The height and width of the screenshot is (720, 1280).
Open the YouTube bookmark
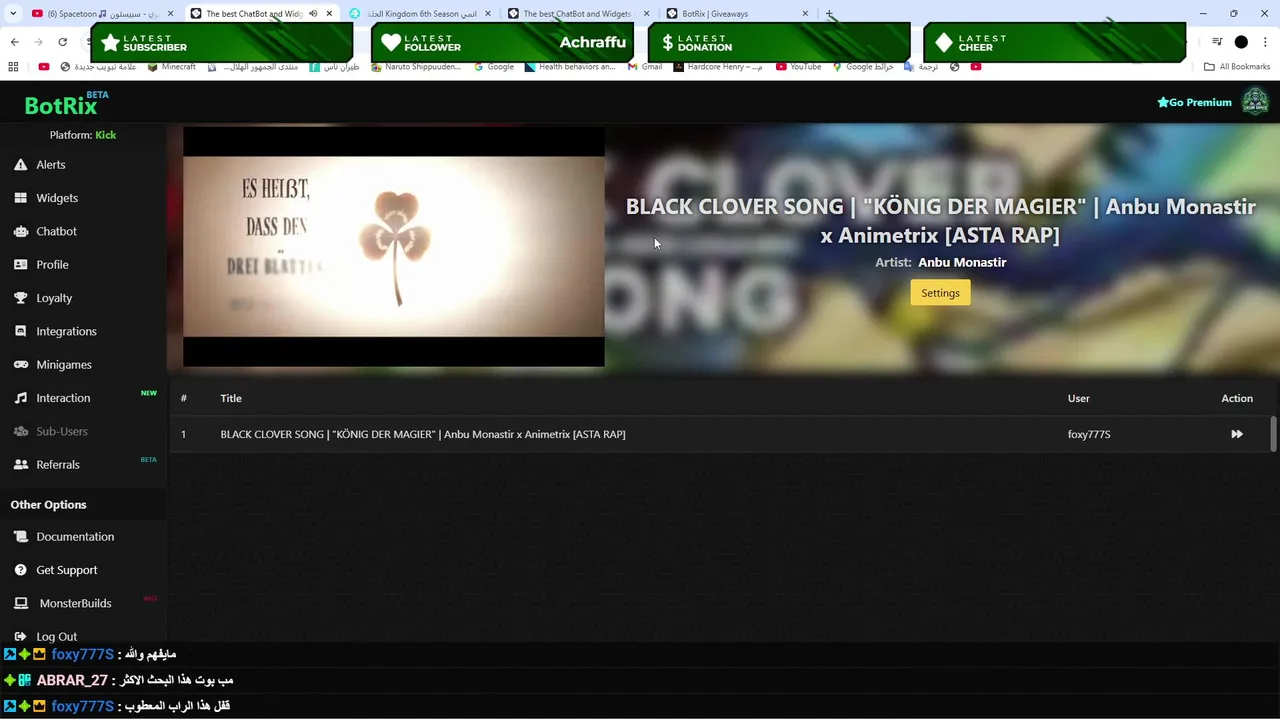799,67
